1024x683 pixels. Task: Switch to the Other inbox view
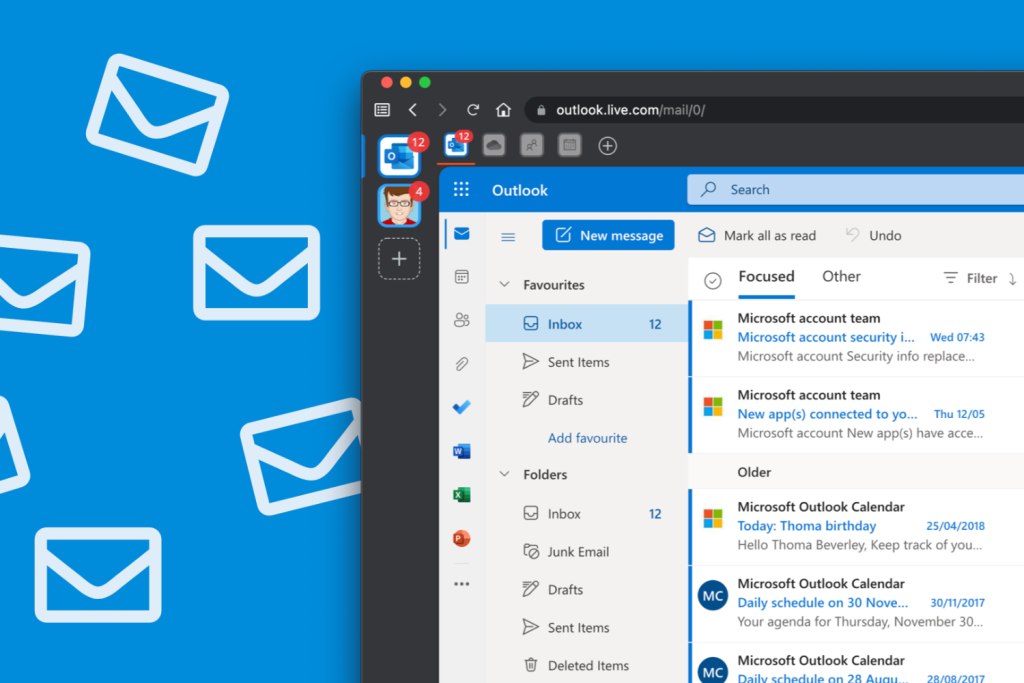(841, 276)
